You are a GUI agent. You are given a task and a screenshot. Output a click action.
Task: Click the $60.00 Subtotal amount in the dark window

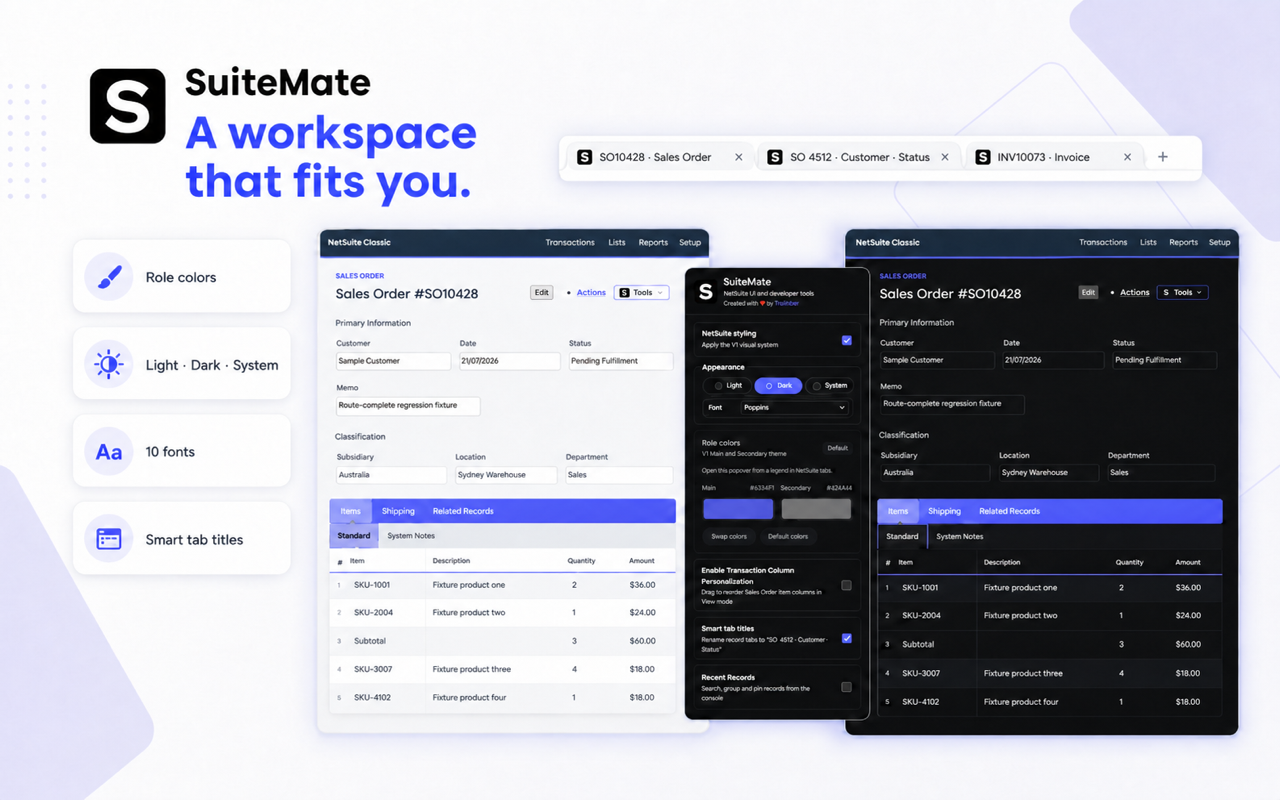(1188, 645)
